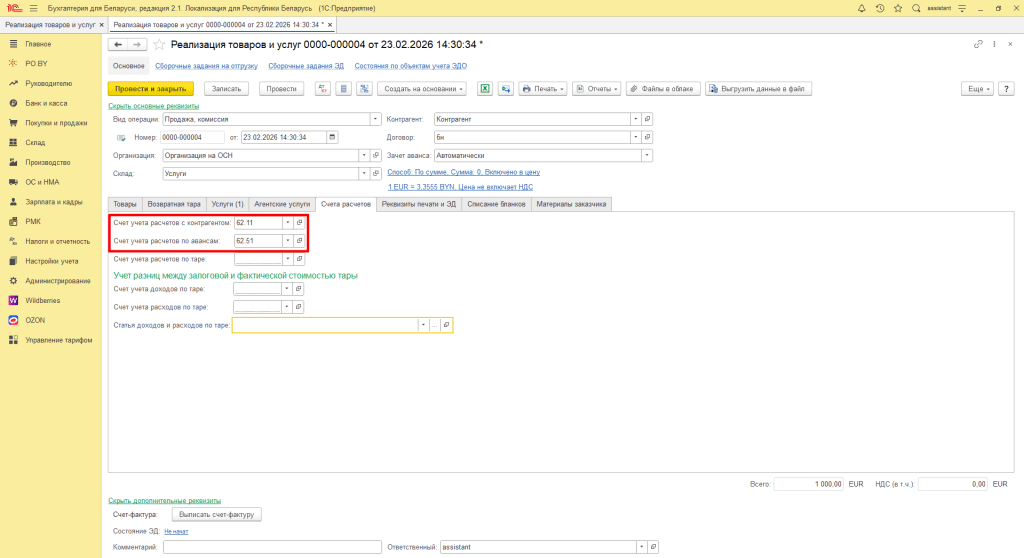Click the copy link icon at top right

pos(978,45)
